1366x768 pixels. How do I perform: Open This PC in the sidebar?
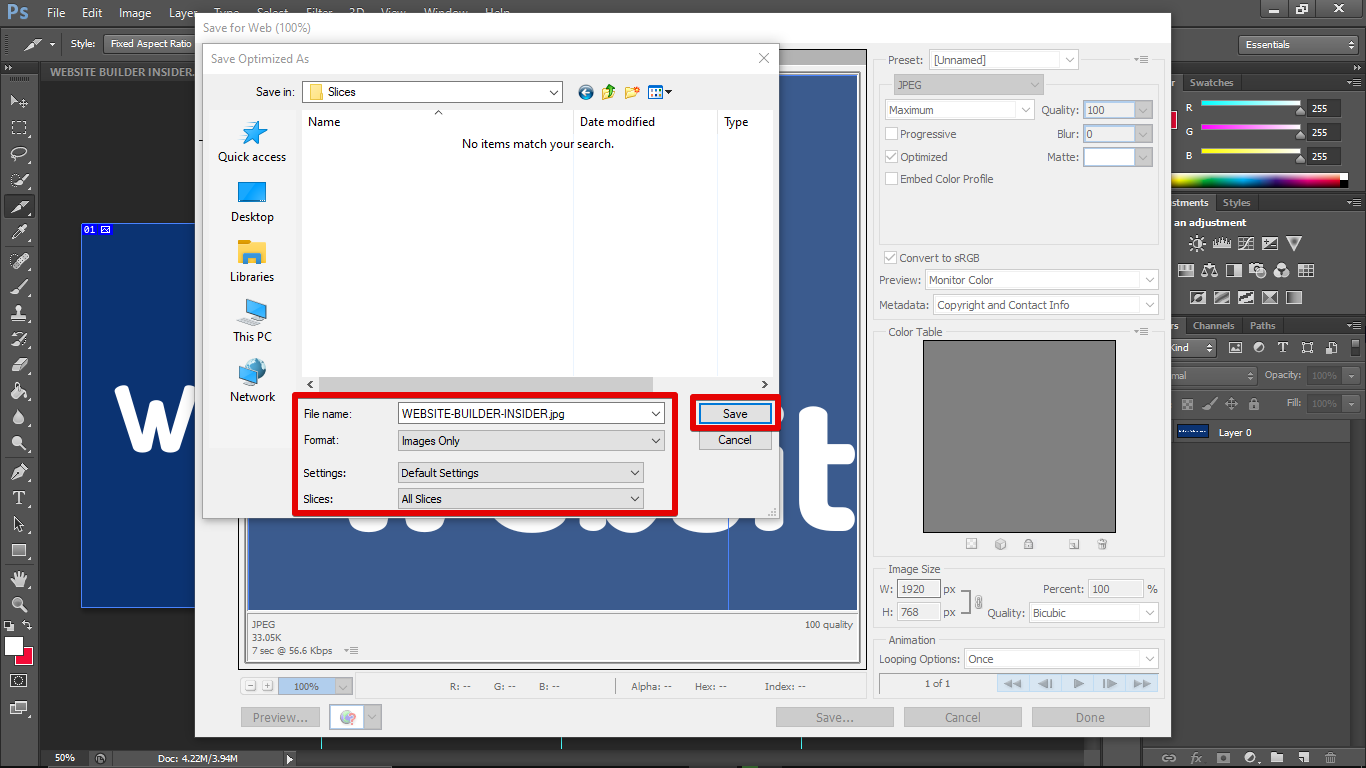[252, 321]
